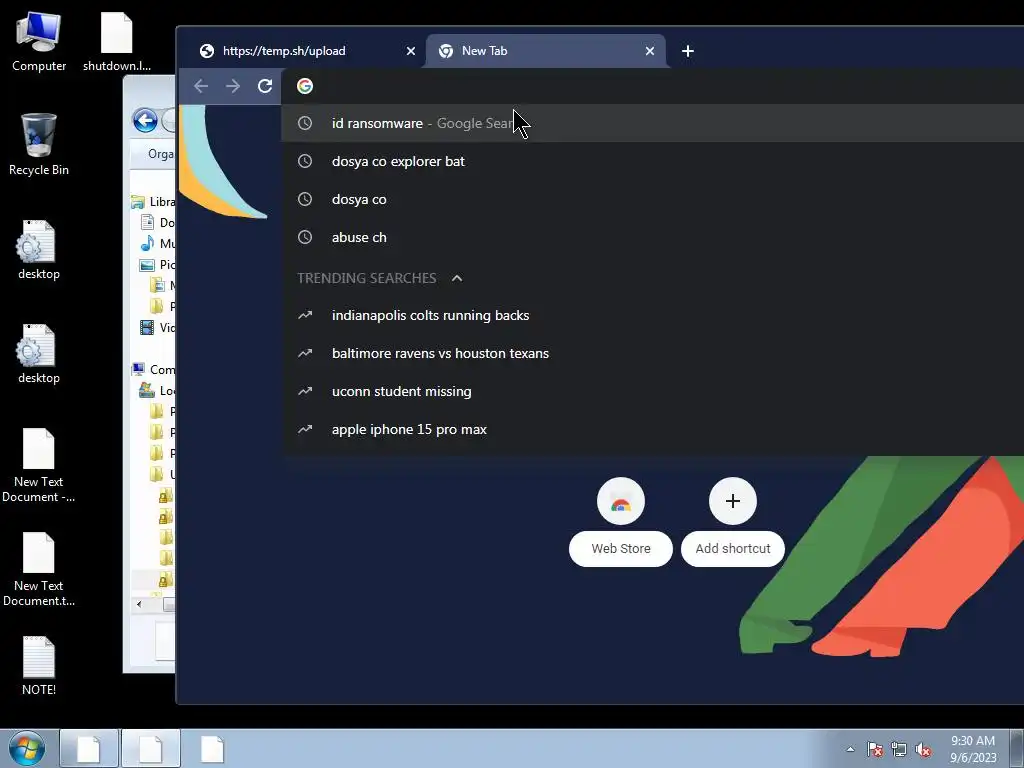This screenshot has height=768, width=1024.
Task: Click trending arrow icon beside 'uconn student missing'
Action: pyautogui.click(x=305, y=391)
